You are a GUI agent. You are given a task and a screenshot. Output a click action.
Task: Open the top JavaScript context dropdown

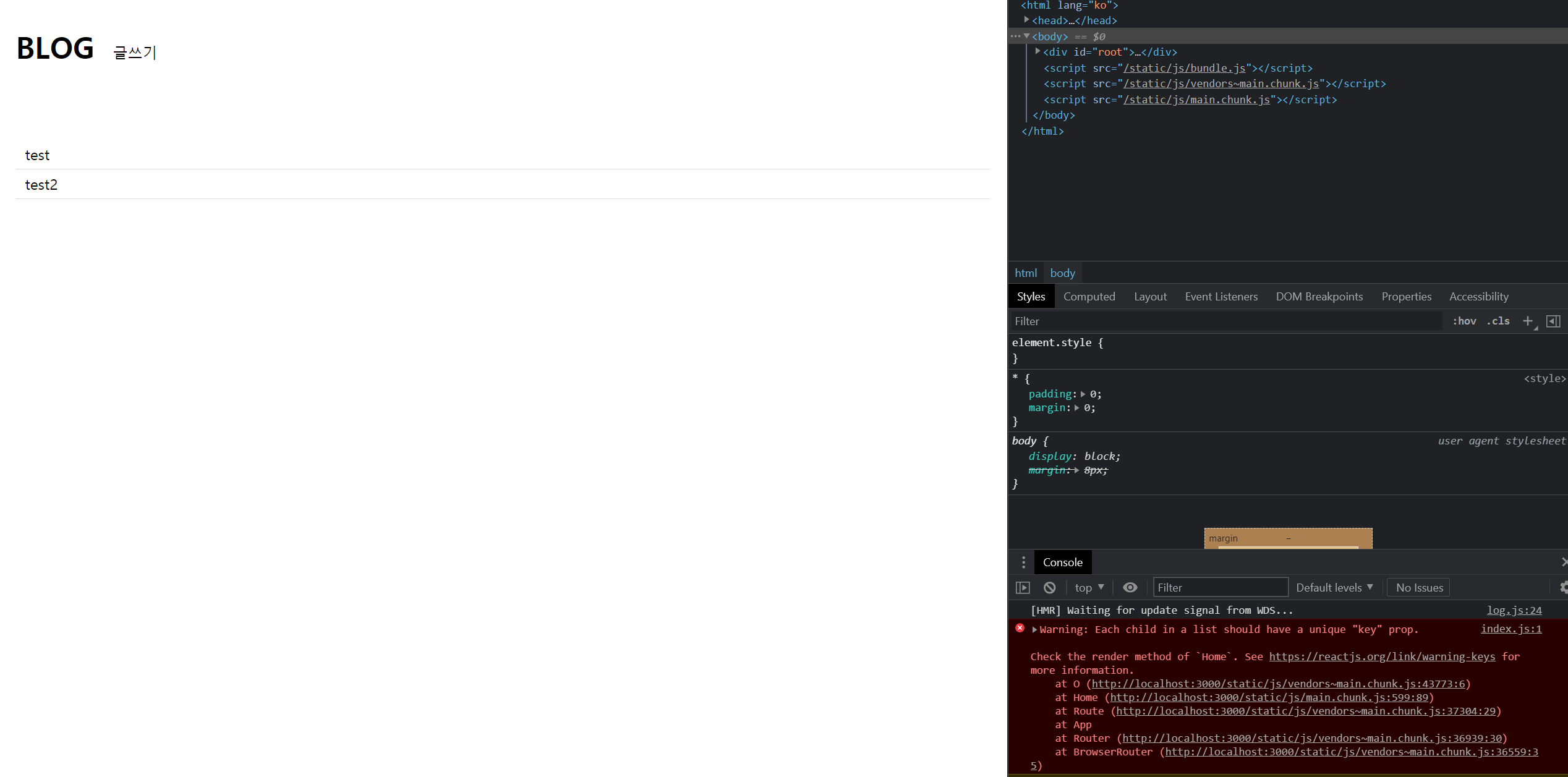(1089, 588)
